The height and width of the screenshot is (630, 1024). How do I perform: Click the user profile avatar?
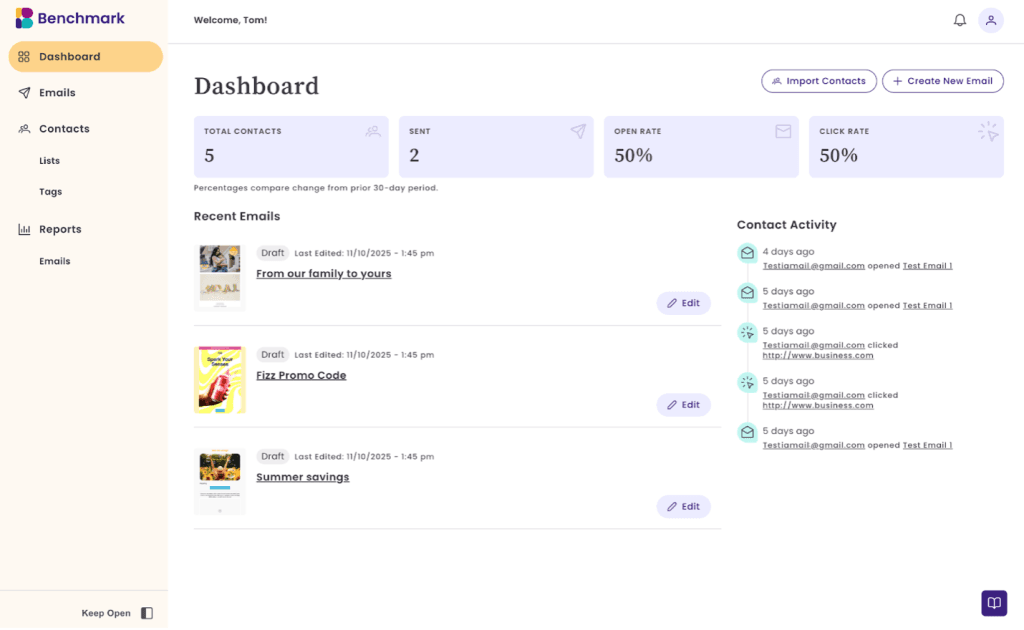[990, 20]
